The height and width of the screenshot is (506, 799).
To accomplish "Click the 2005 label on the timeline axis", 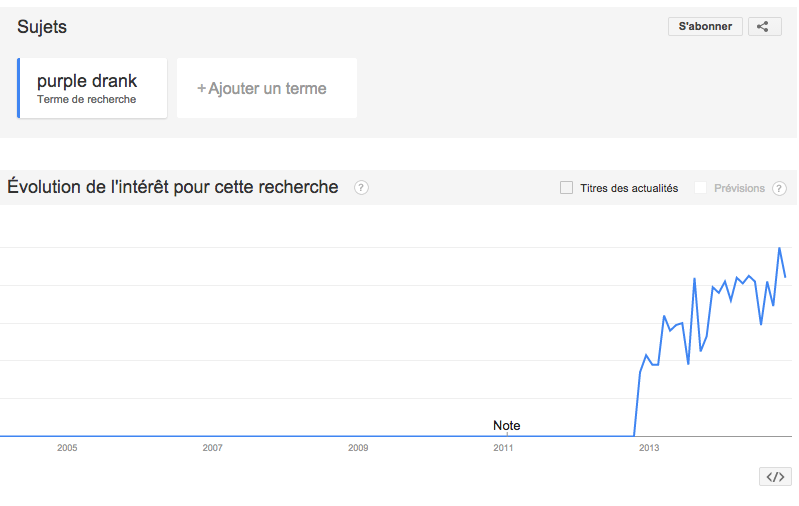I will (67, 448).
